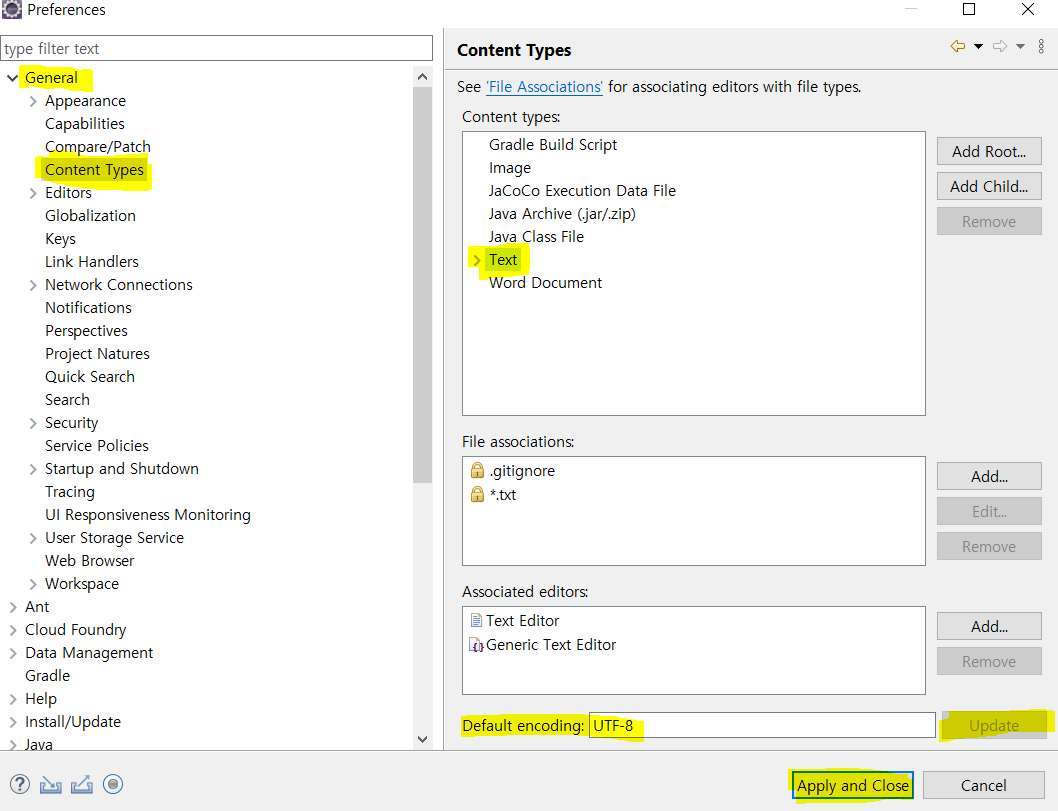Viewport: 1058px width, 811px height.
Task: Click the Oomph preference recorder icon
Action: [113, 784]
